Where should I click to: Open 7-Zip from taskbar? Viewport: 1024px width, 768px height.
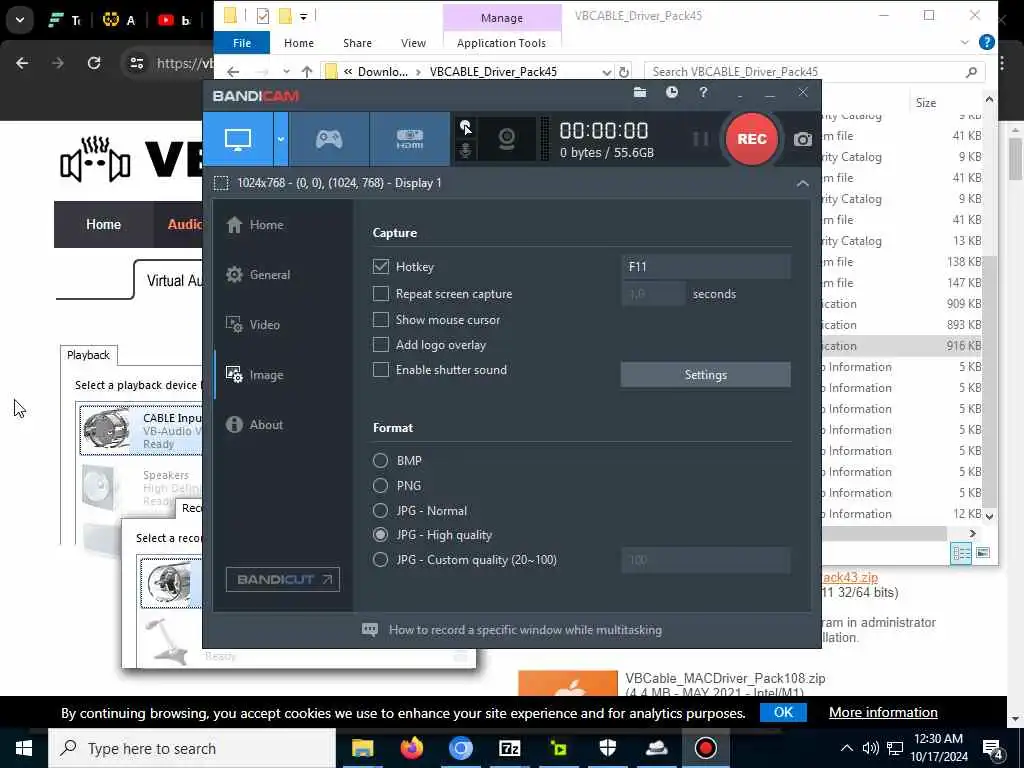[509, 748]
